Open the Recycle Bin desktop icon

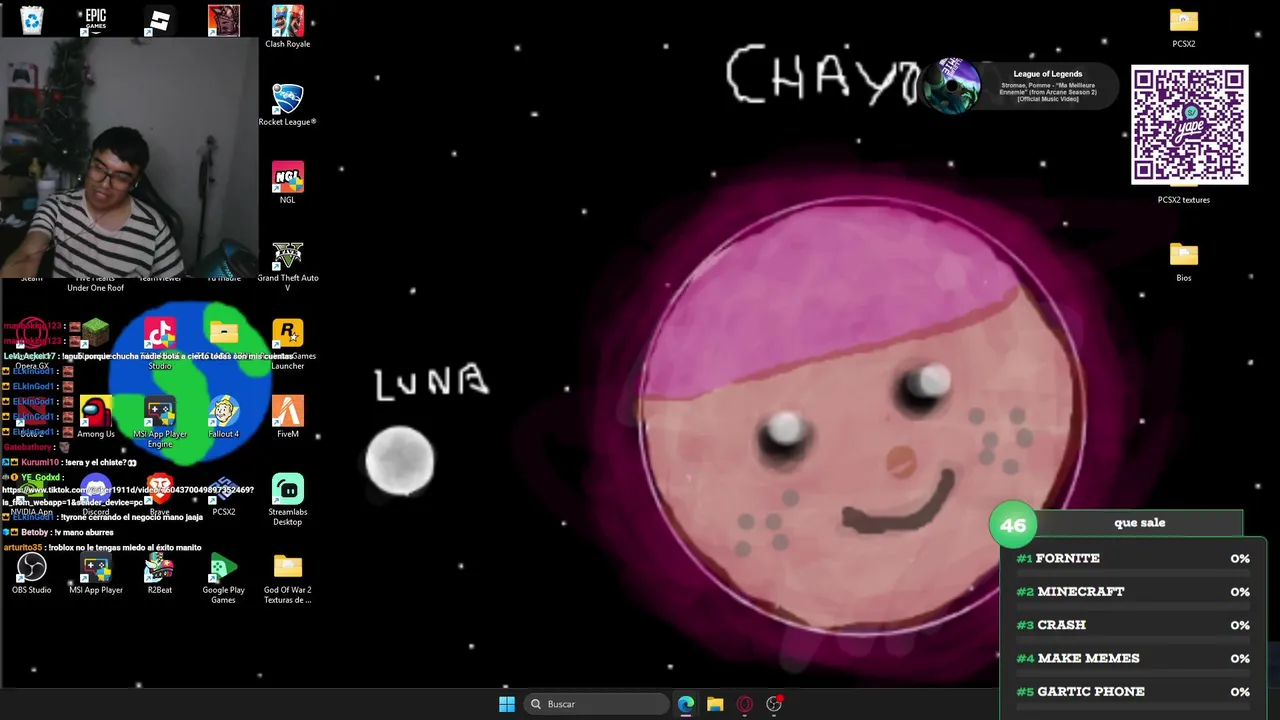(32, 20)
